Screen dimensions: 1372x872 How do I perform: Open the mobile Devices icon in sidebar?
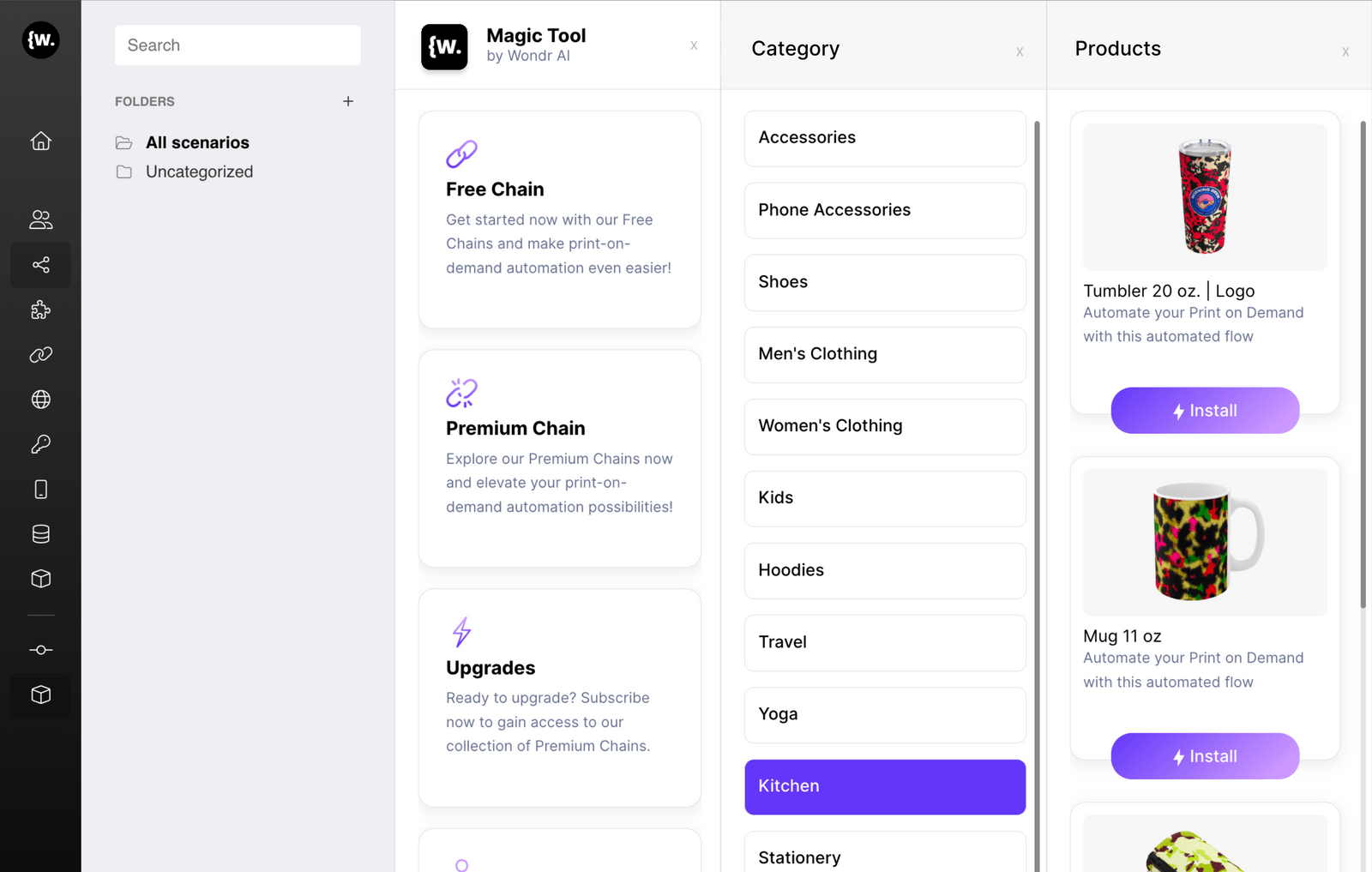click(x=40, y=489)
